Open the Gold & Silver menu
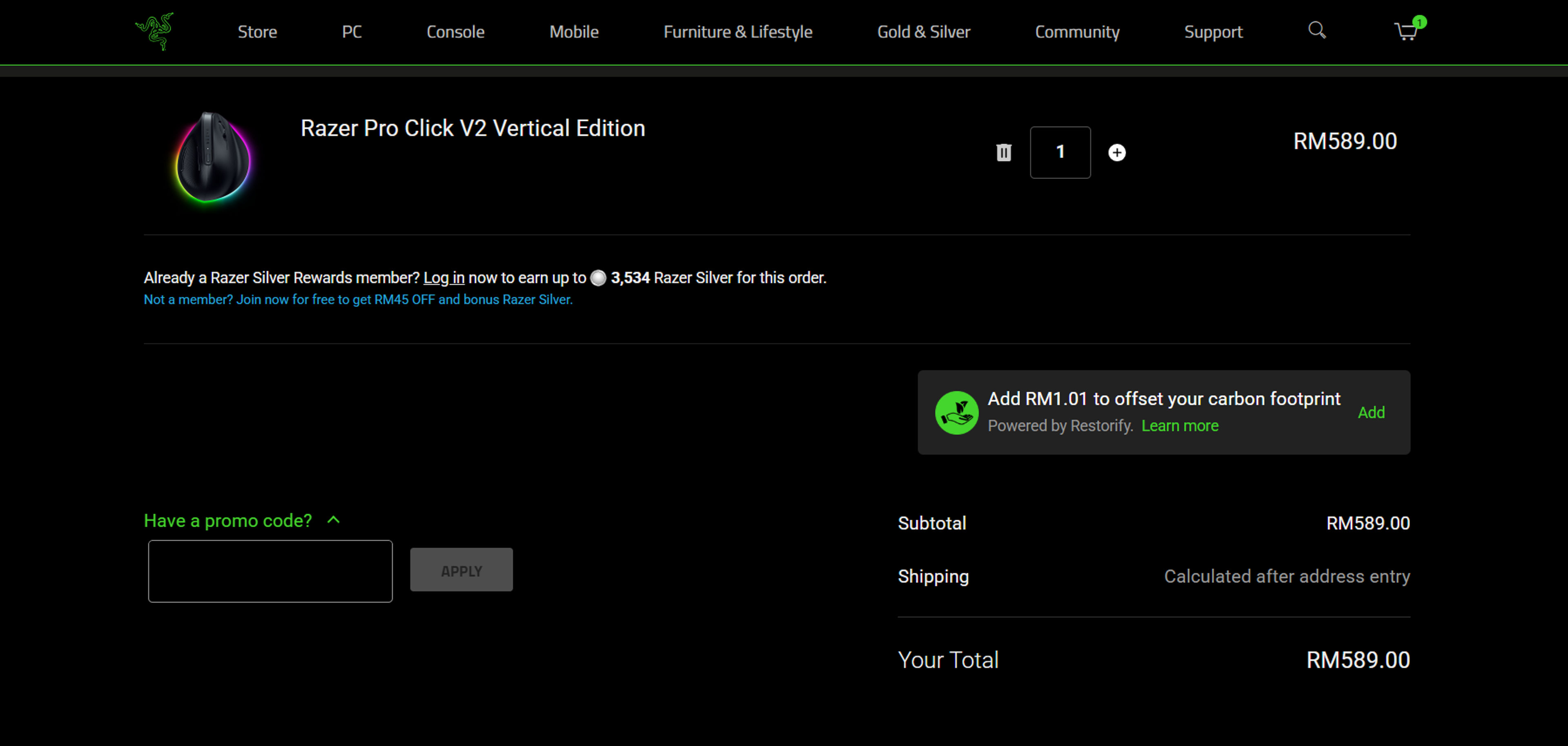The width and height of the screenshot is (1568, 746). (923, 31)
